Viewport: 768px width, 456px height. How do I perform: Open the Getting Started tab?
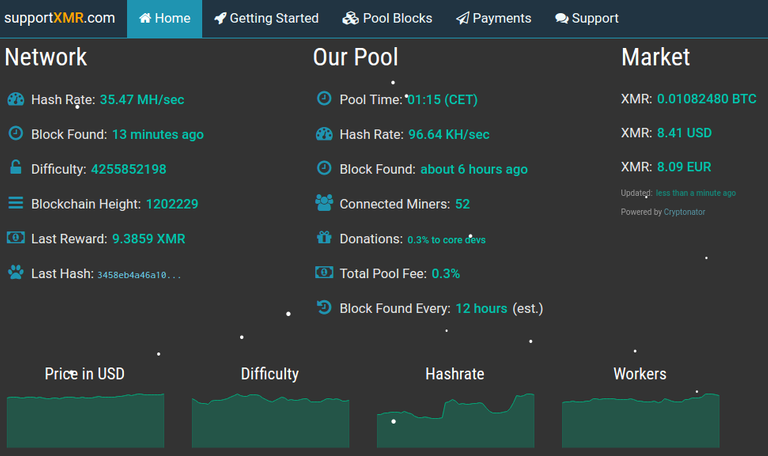click(266, 18)
